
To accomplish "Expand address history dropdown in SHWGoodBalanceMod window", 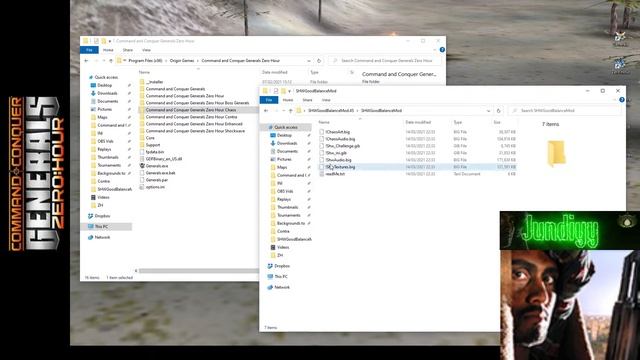I will tap(488, 111).
